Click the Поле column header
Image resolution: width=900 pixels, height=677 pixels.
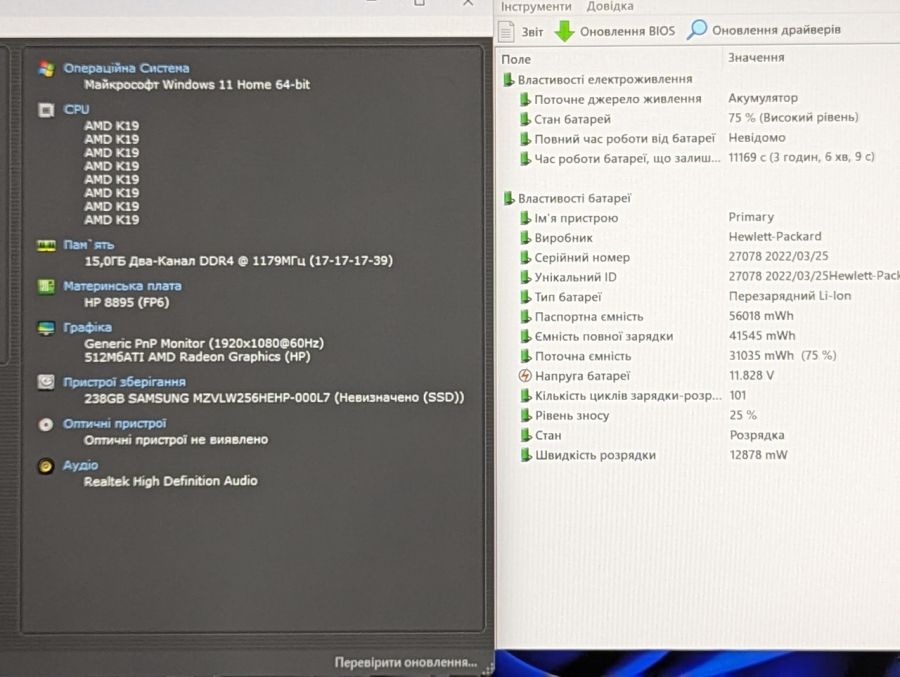[516, 59]
